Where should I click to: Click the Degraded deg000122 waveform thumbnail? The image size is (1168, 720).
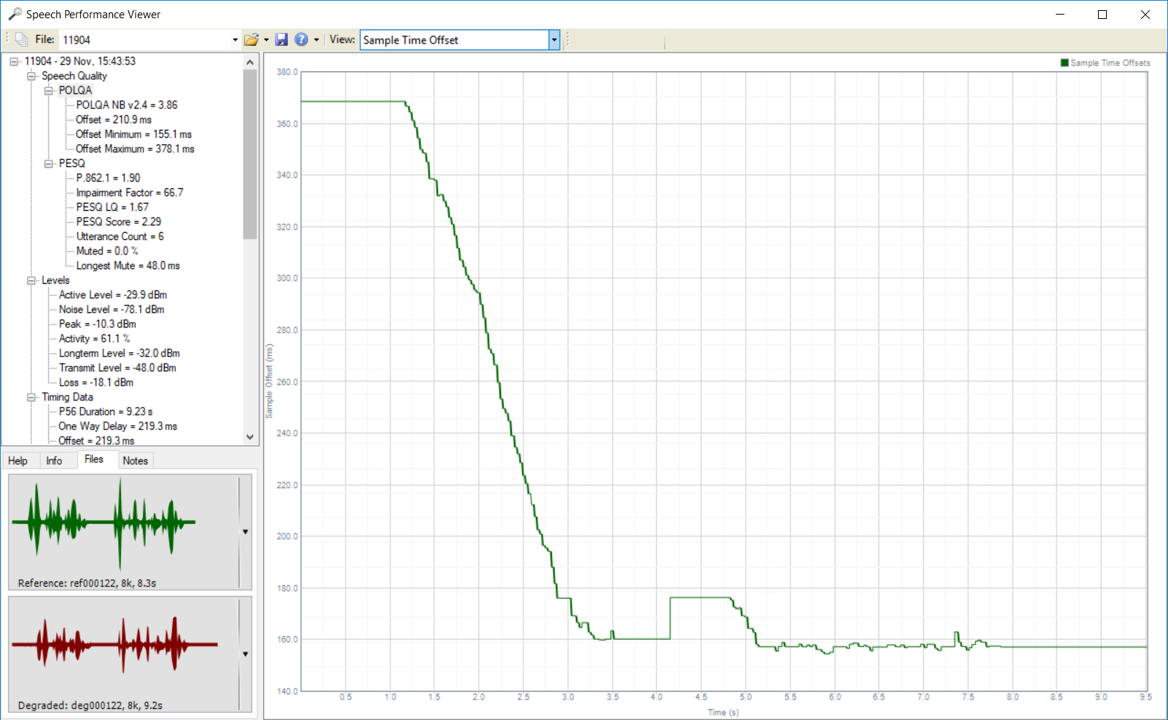coord(115,644)
